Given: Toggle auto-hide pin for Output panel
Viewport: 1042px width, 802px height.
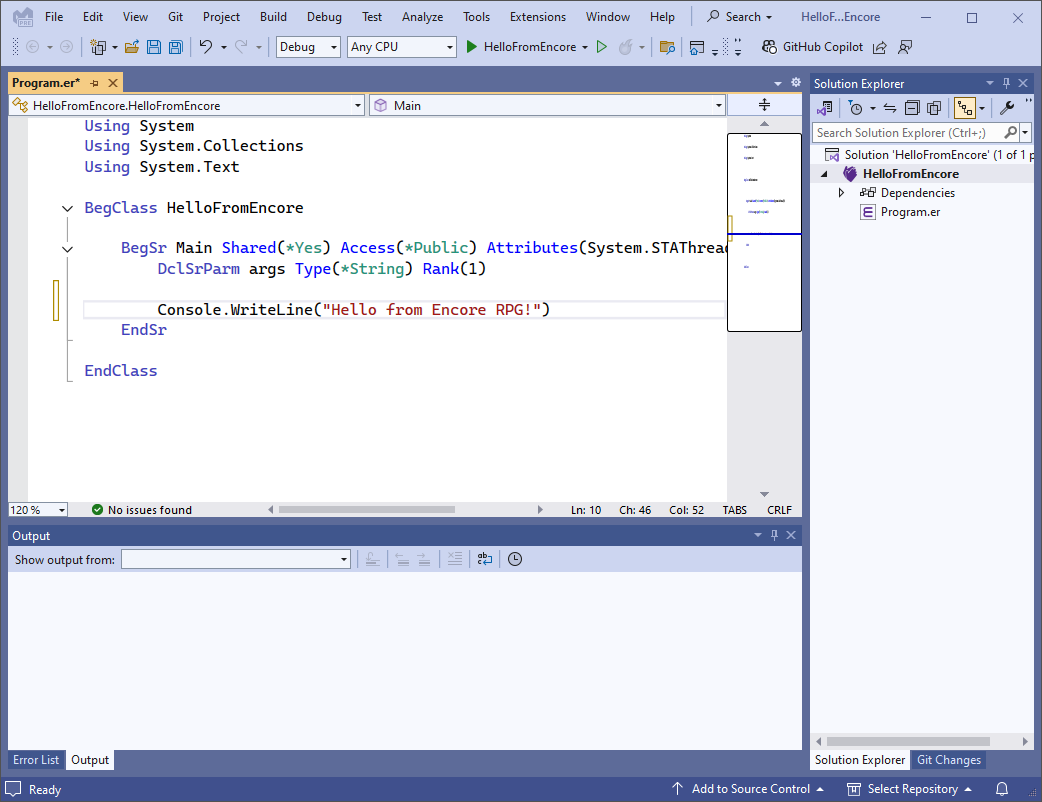Looking at the screenshot, I should click(774, 535).
